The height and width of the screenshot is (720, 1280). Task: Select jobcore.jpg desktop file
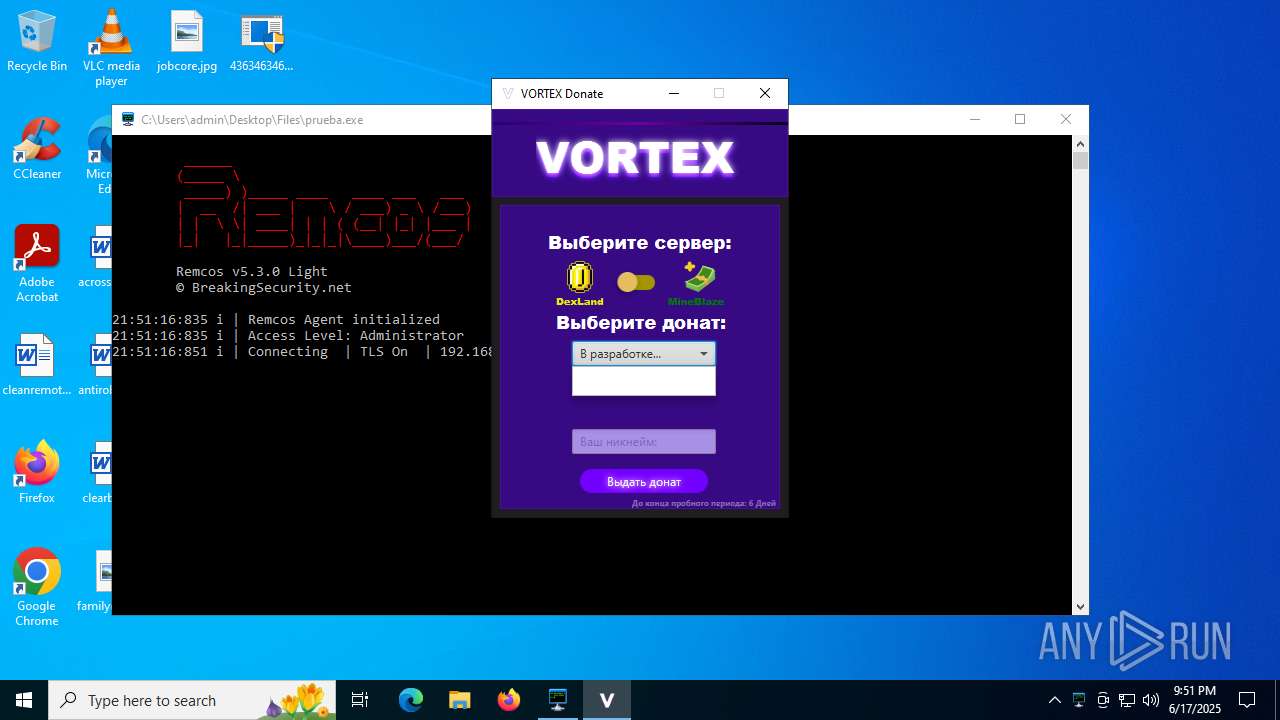tap(187, 41)
